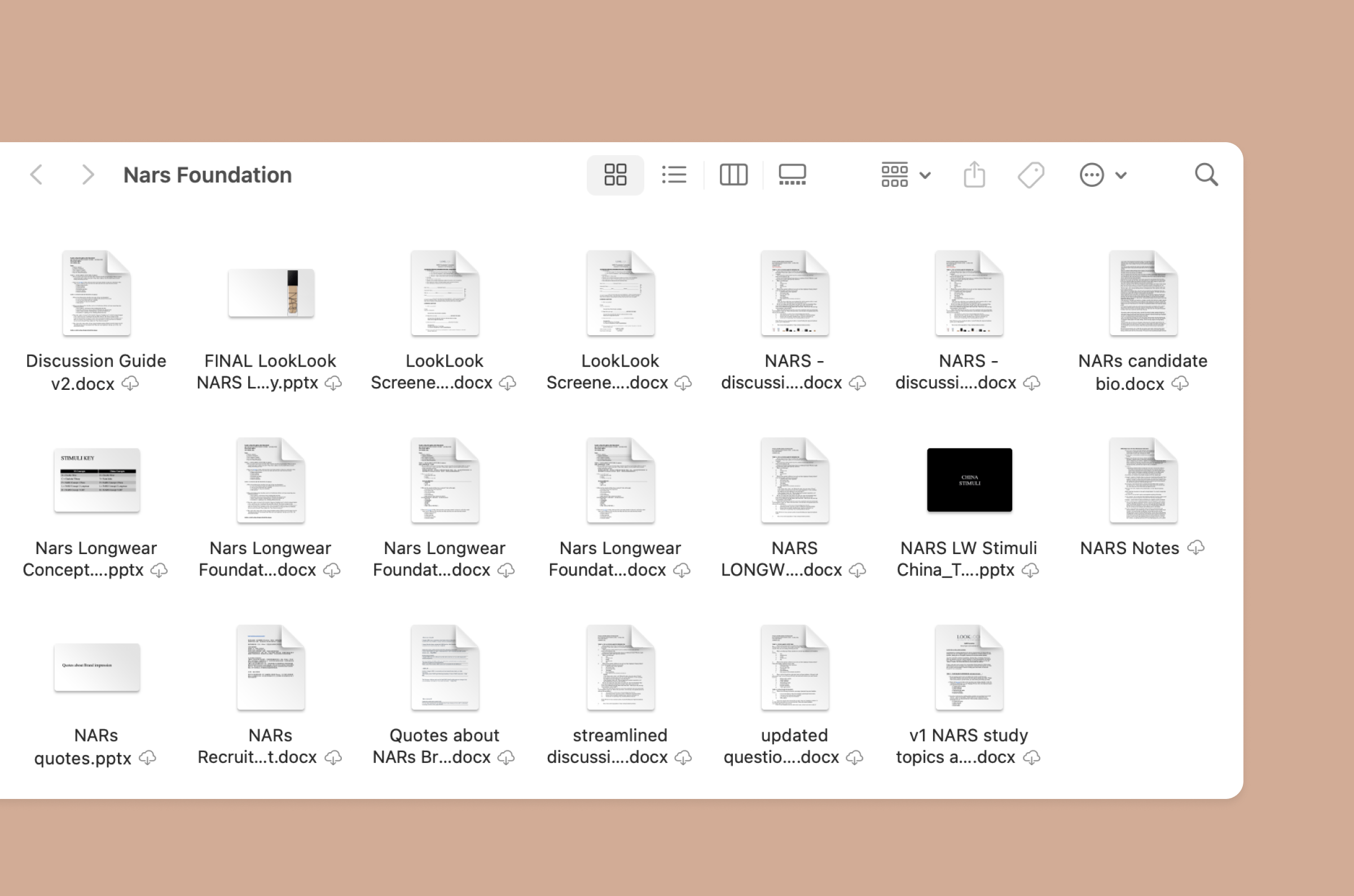Click the Nars Foundation window title
Image resolution: width=1354 pixels, height=896 pixels.
[x=208, y=175]
